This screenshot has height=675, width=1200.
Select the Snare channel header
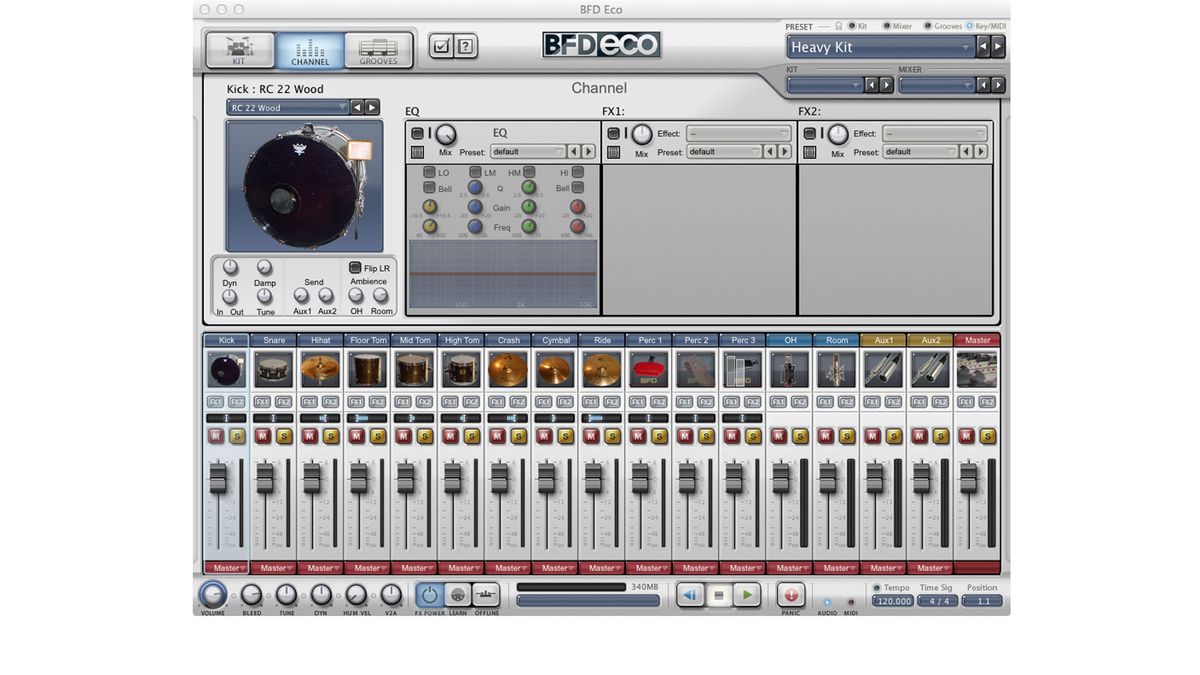point(274,340)
